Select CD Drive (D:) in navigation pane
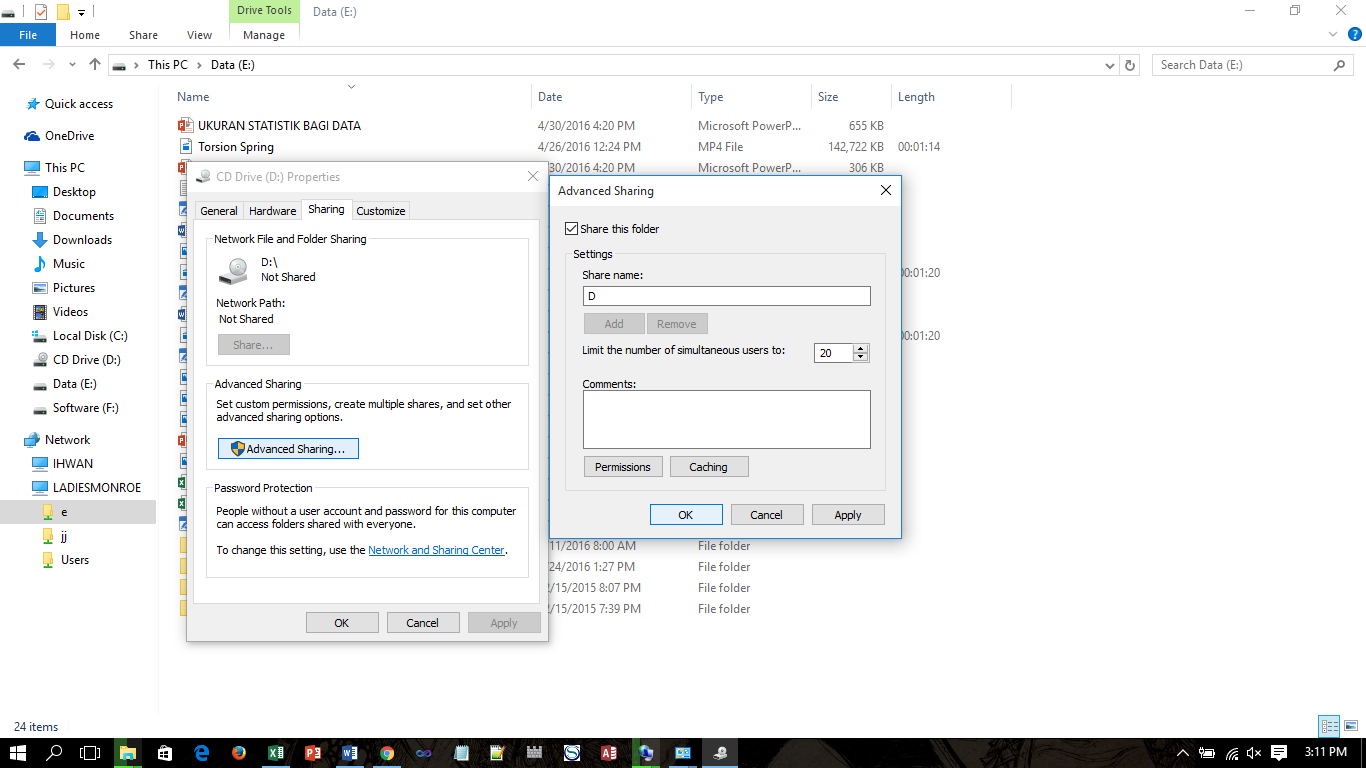Image resolution: width=1366 pixels, height=768 pixels. (x=87, y=360)
